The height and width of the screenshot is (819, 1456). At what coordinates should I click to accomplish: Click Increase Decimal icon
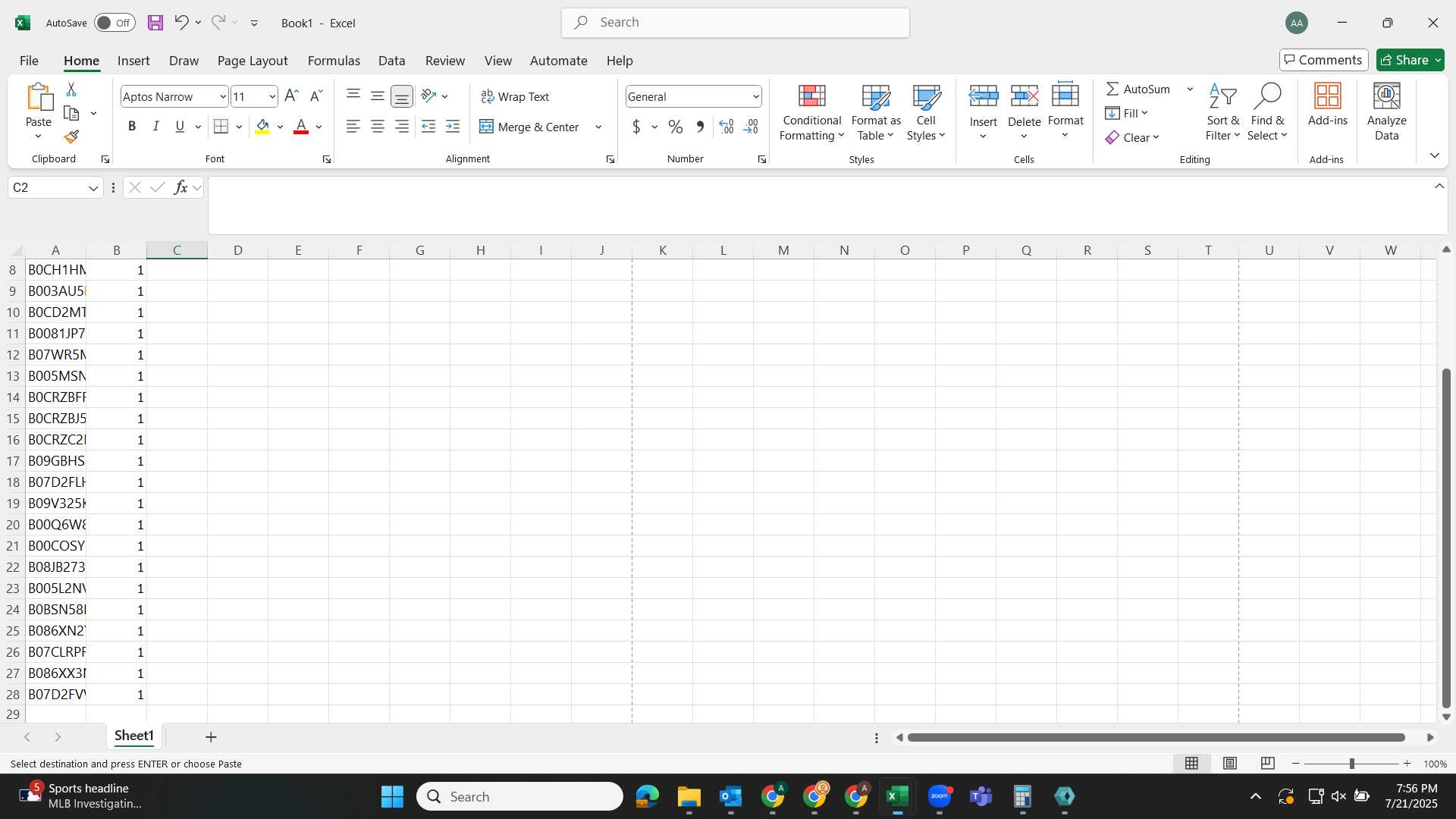pyautogui.click(x=726, y=127)
